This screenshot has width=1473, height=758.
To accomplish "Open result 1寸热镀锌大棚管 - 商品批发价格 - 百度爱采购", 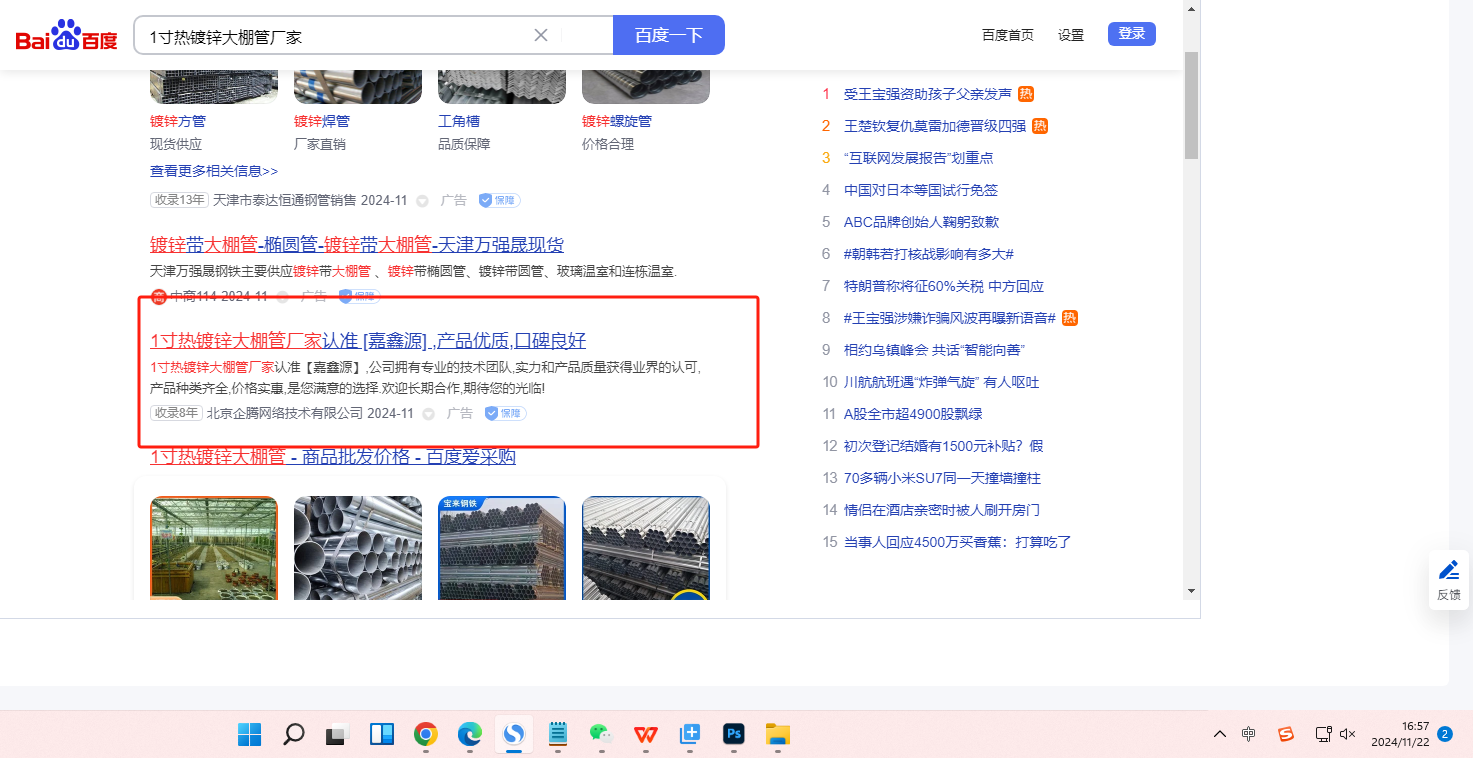I will pyautogui.click(x=333, y=457).
